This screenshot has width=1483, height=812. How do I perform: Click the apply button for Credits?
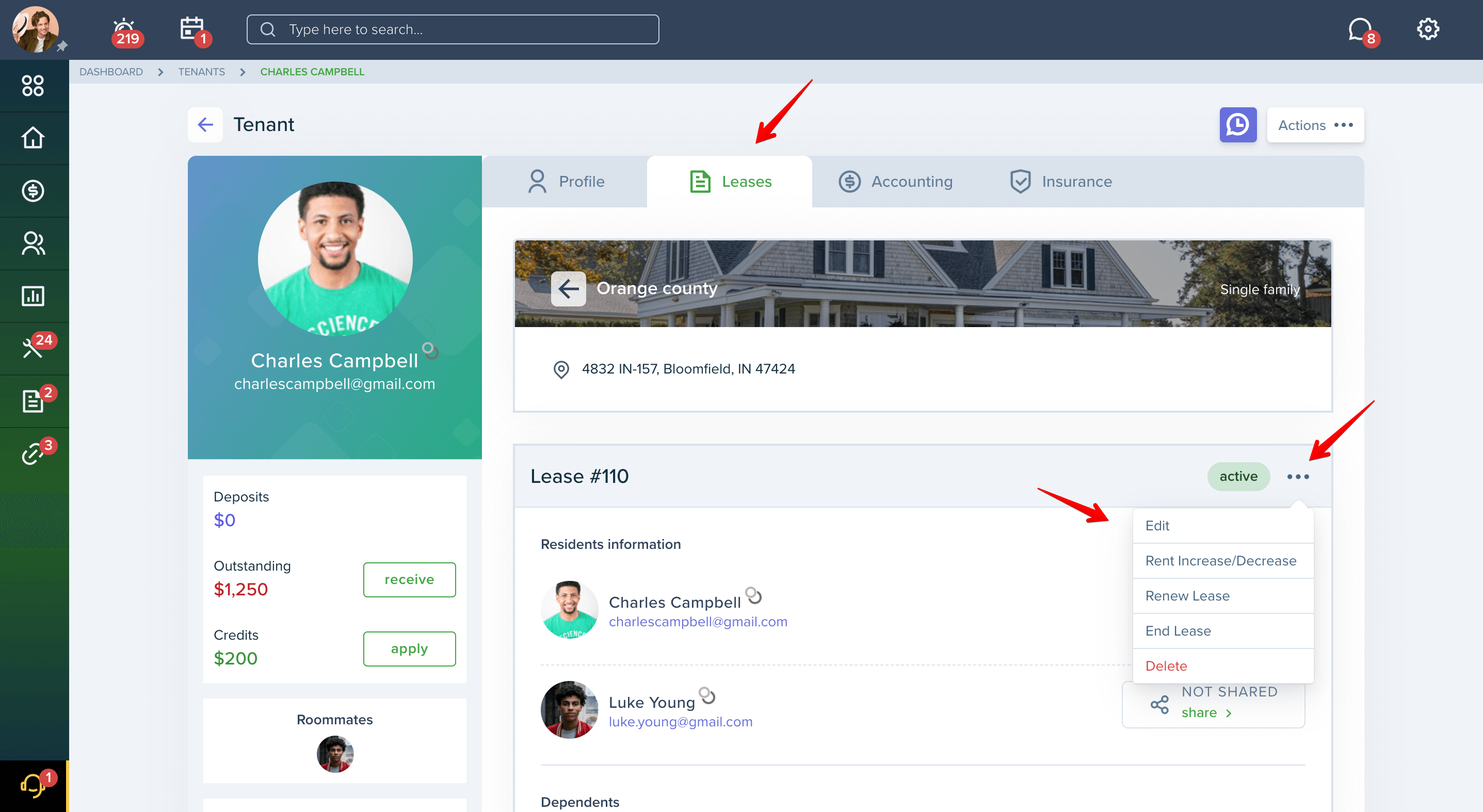coord(409,649)
